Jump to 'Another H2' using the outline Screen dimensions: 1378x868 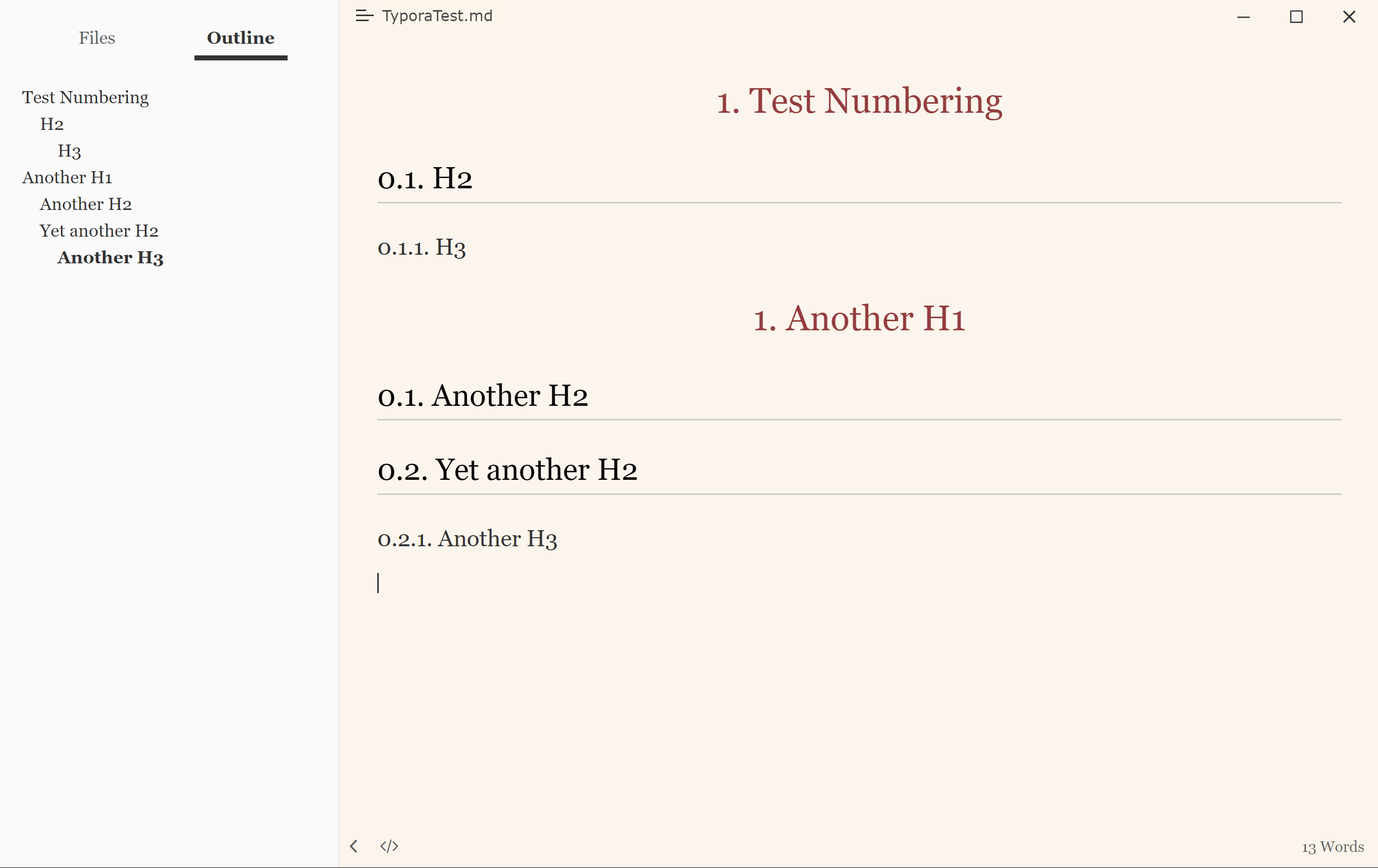click(x=86, y=204)
